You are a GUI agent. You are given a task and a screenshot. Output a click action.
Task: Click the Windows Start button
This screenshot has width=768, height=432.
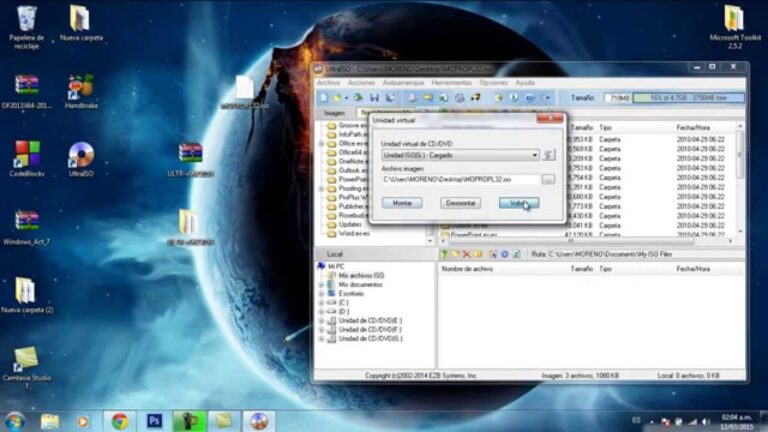pyautogui.click(x=15, y=421)
